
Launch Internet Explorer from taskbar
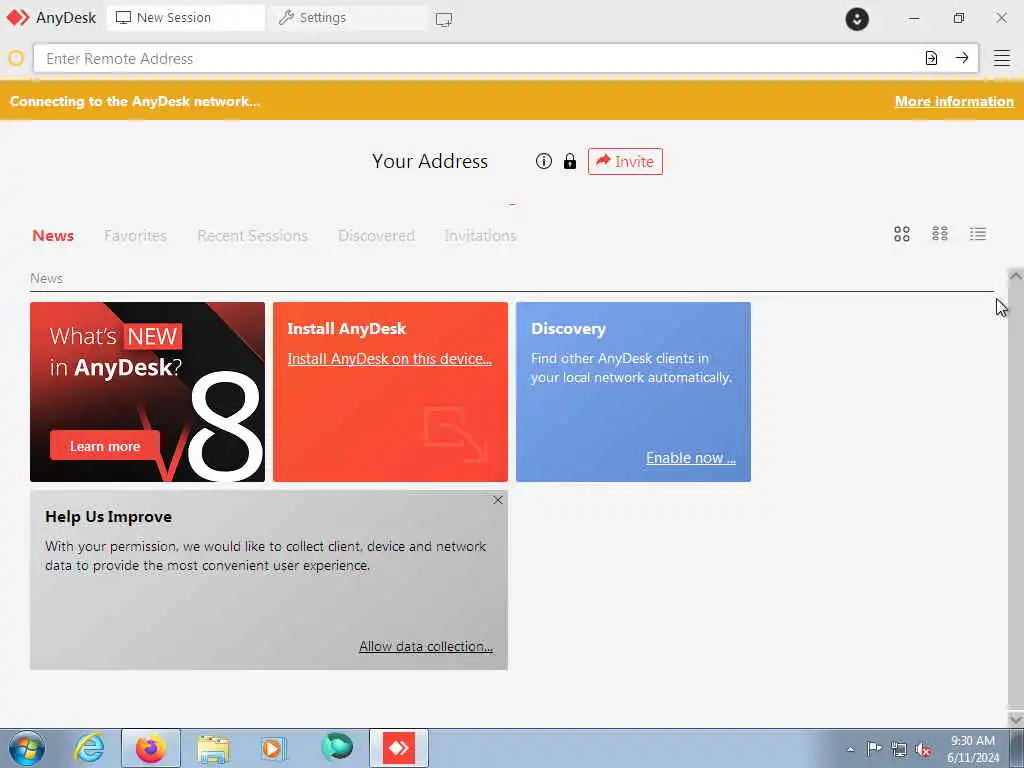click(89, 748)
